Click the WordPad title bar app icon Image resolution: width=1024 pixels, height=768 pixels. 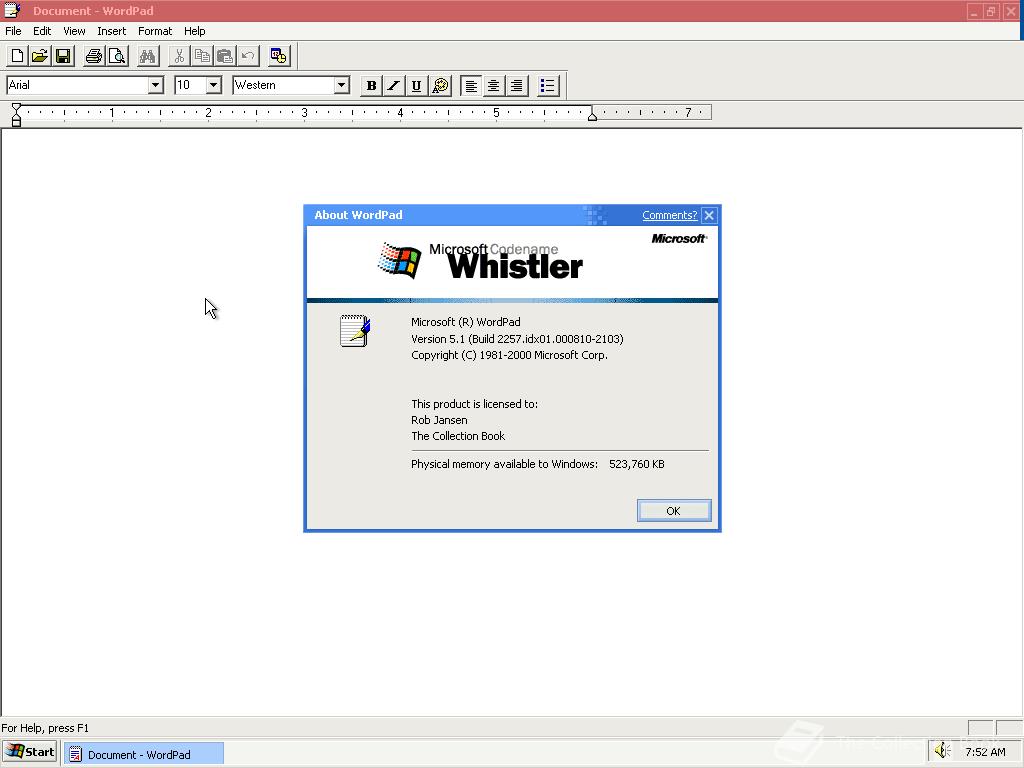pos(12,10)
